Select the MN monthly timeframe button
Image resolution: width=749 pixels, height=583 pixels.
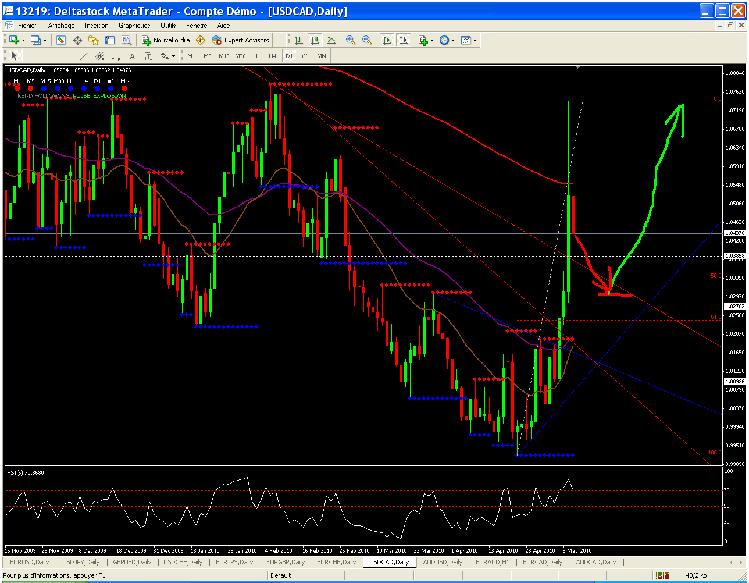click(x=321, y=56)
